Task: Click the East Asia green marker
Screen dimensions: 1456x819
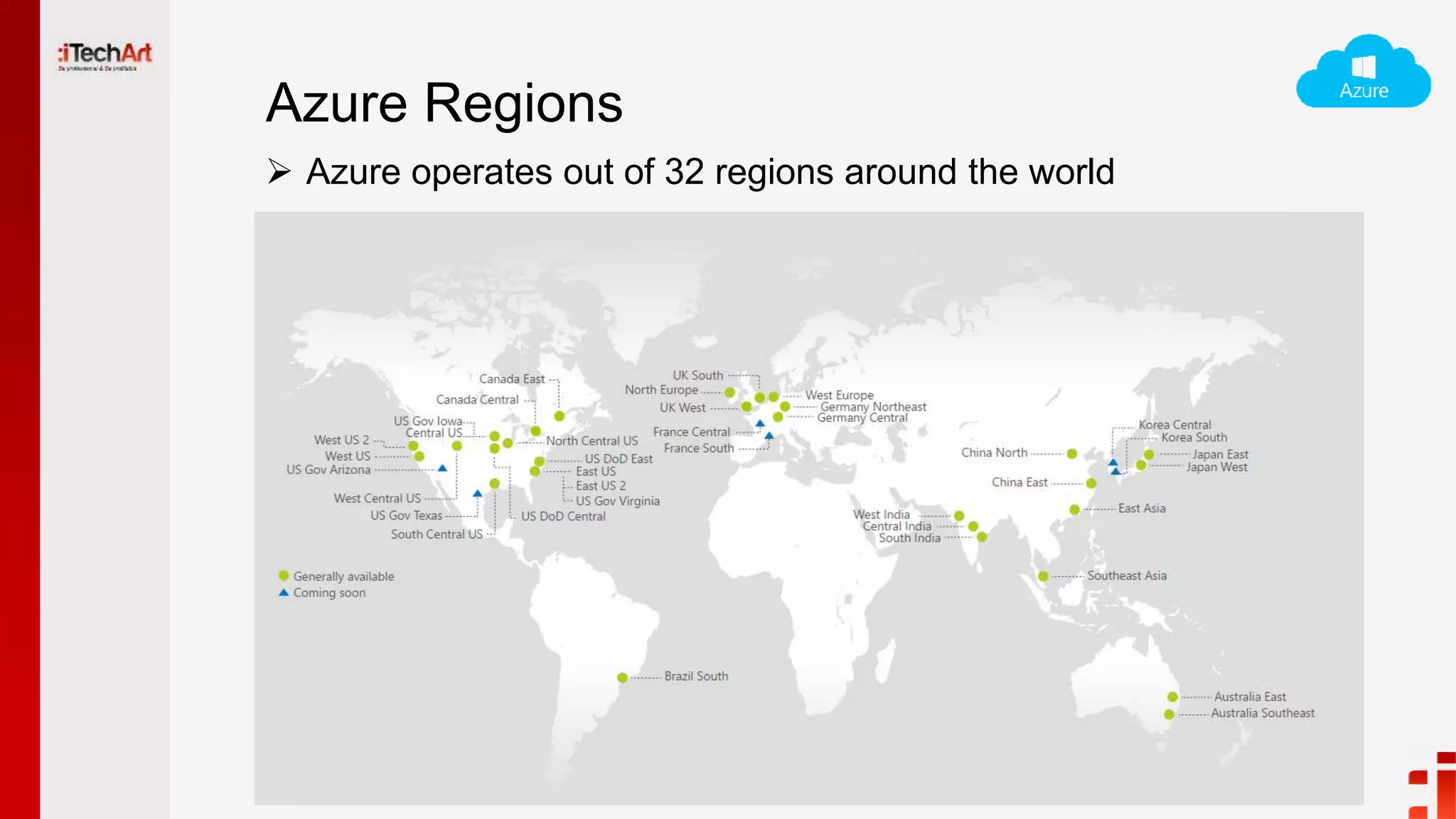Action: 1074,509
